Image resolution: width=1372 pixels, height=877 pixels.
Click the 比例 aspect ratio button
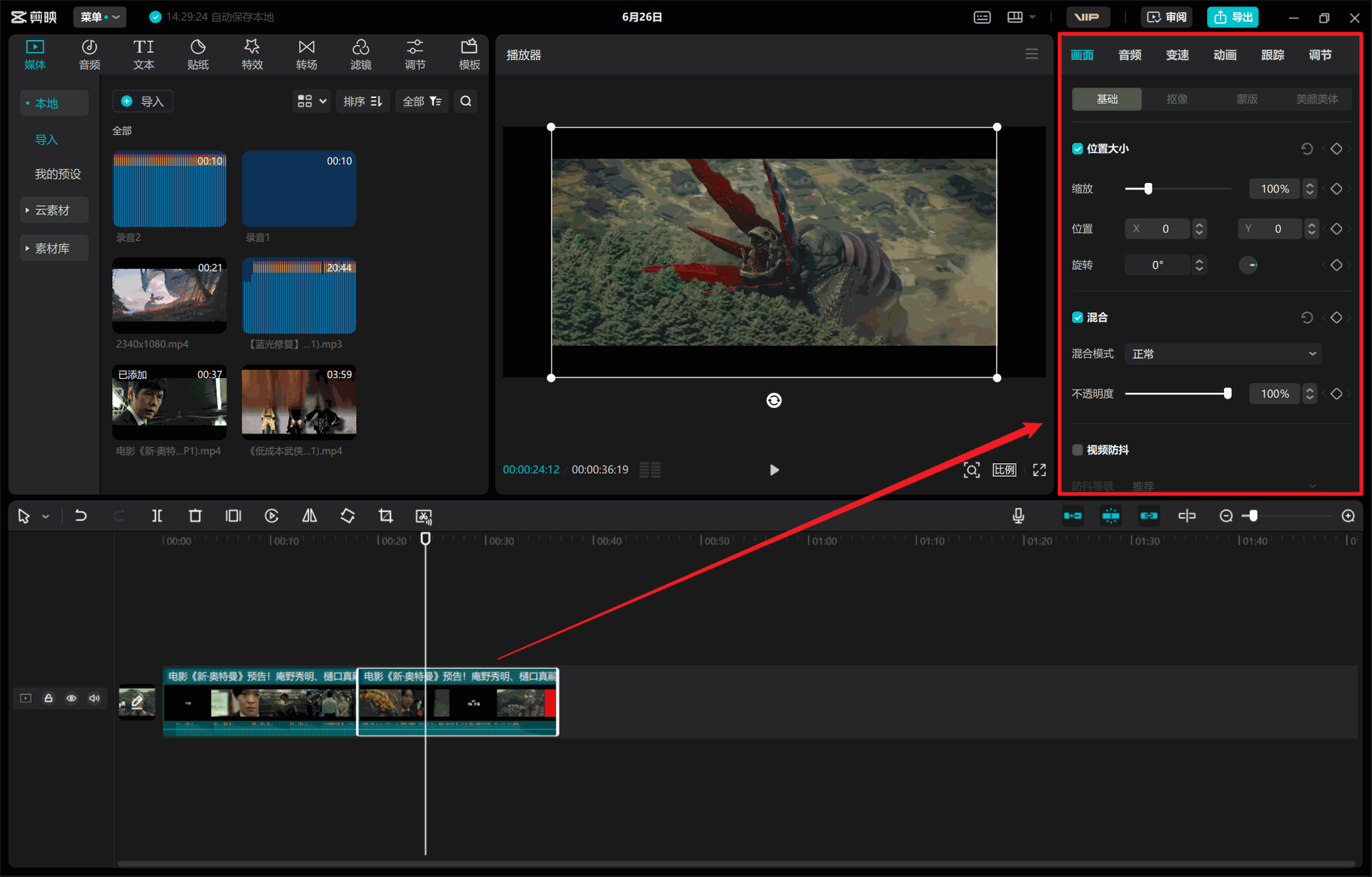click(x=1005, y=470)
